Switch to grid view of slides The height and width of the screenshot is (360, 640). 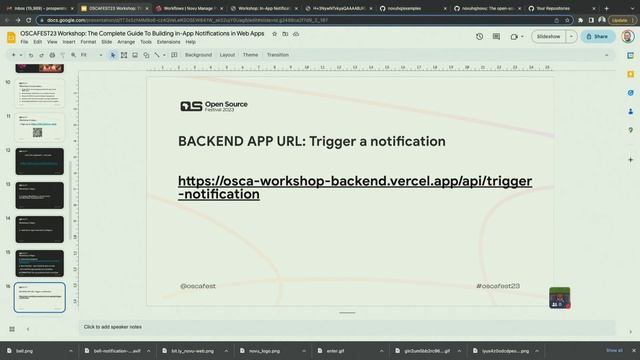tap(12, 329)
